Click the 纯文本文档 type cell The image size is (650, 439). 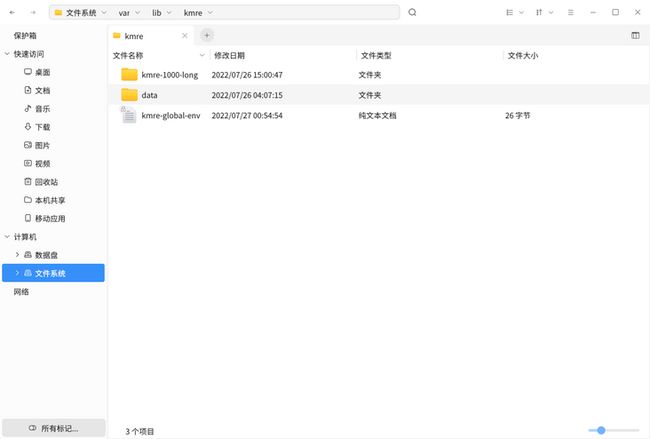[x=377, y=116]
